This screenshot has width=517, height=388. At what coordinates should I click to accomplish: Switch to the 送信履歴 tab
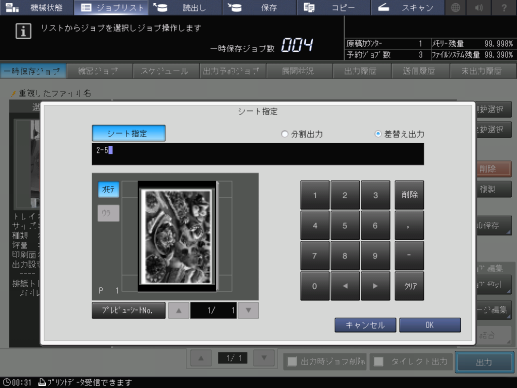click(x=419, y=71)
